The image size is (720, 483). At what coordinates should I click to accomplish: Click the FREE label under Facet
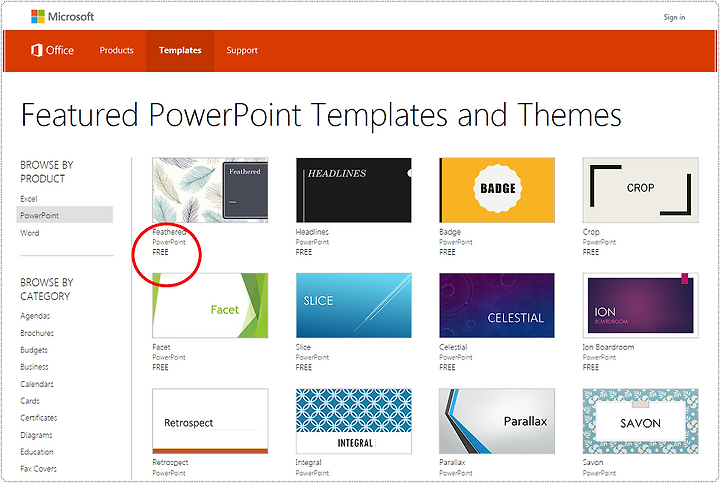pos(160,367)
